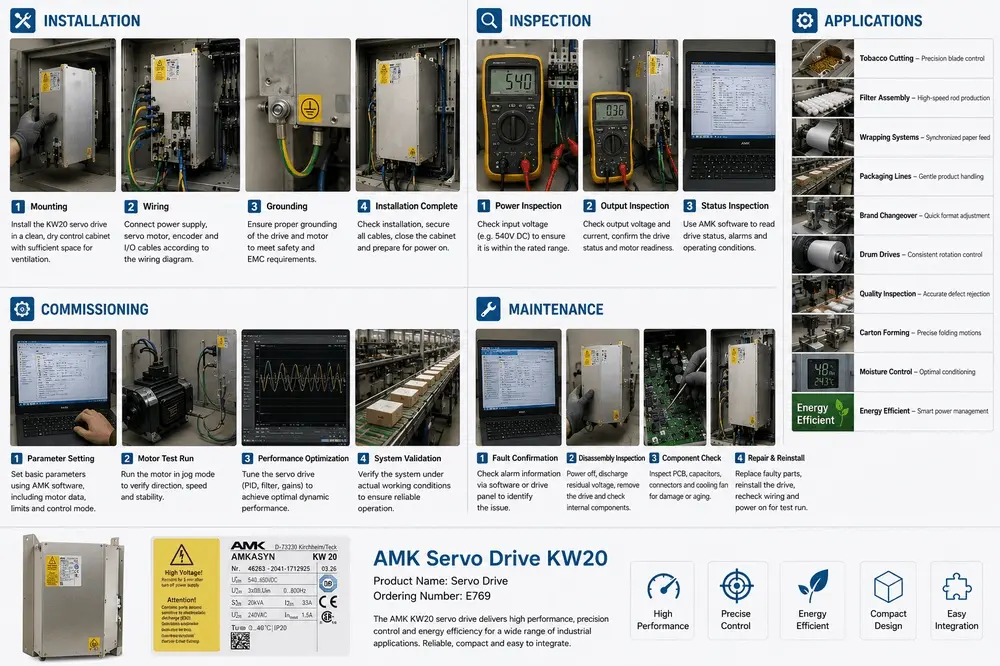Select the Wrapping Systems application thumbnail
The image size is (1000, 666).
(x=823, y=137)
